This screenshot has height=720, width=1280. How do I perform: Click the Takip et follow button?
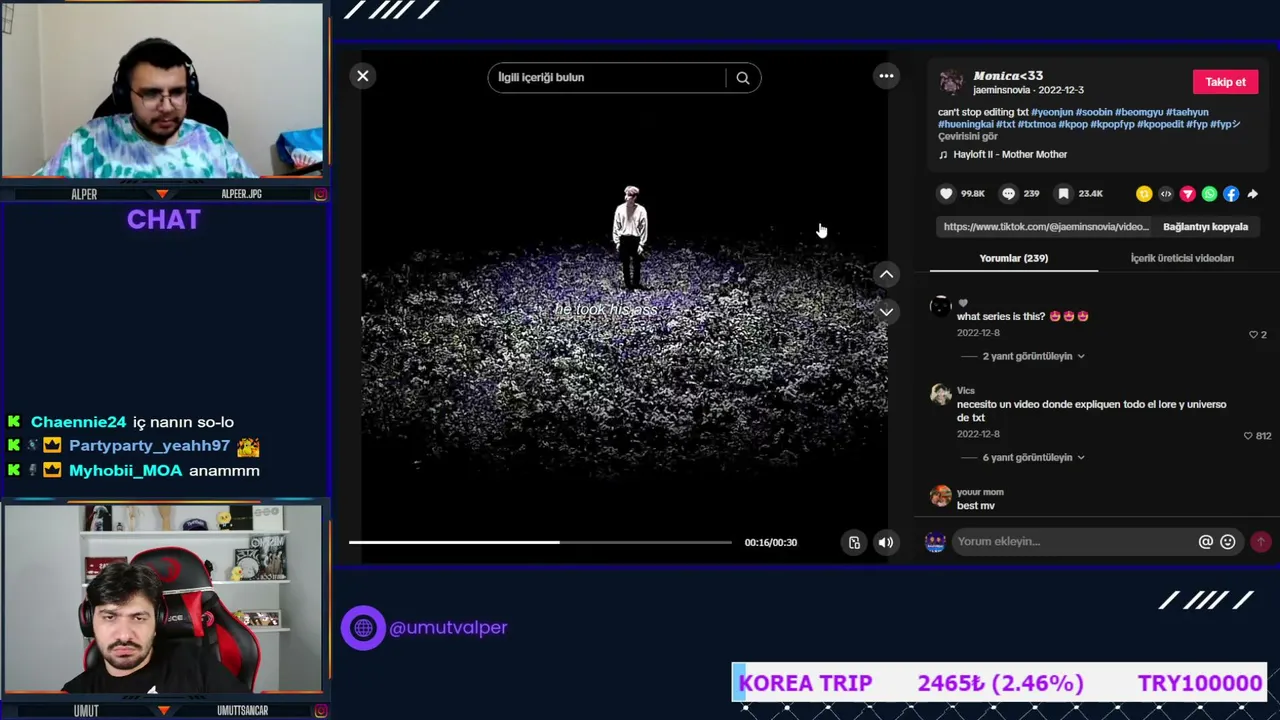1225,82
